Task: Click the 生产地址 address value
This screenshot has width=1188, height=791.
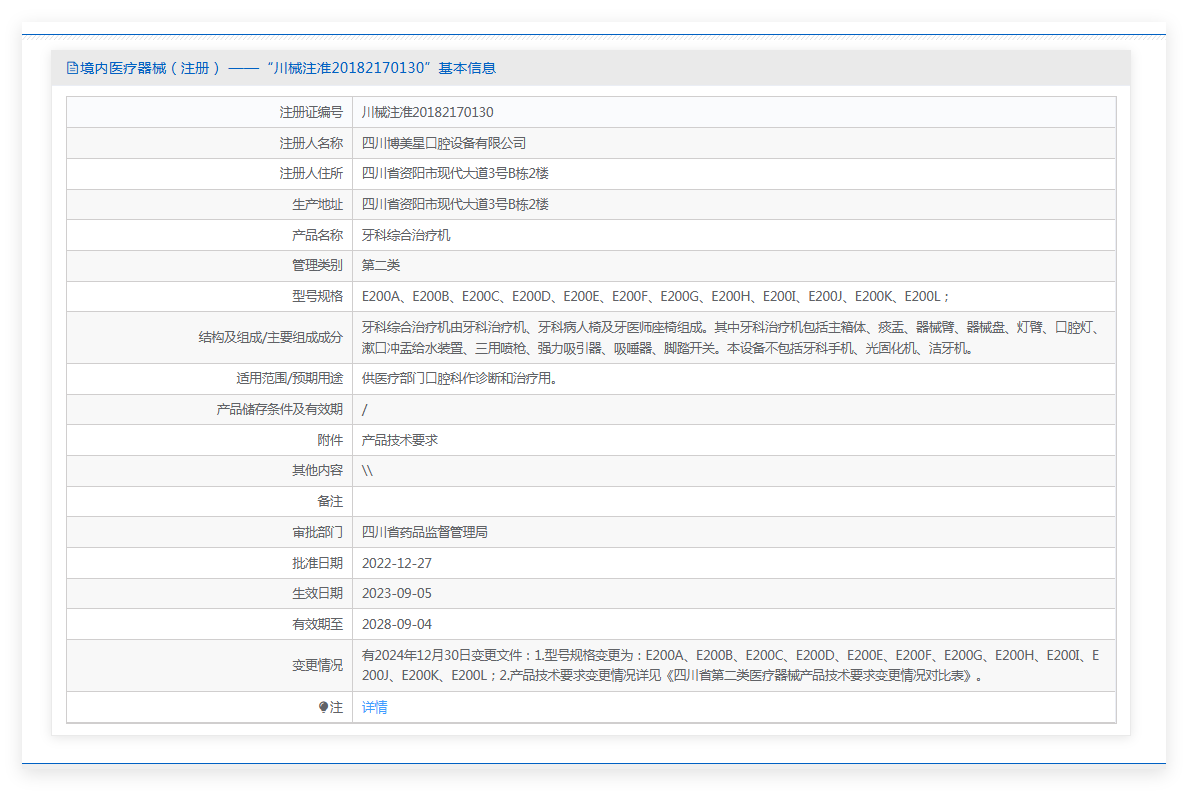Action: click(x=455, y=204)
